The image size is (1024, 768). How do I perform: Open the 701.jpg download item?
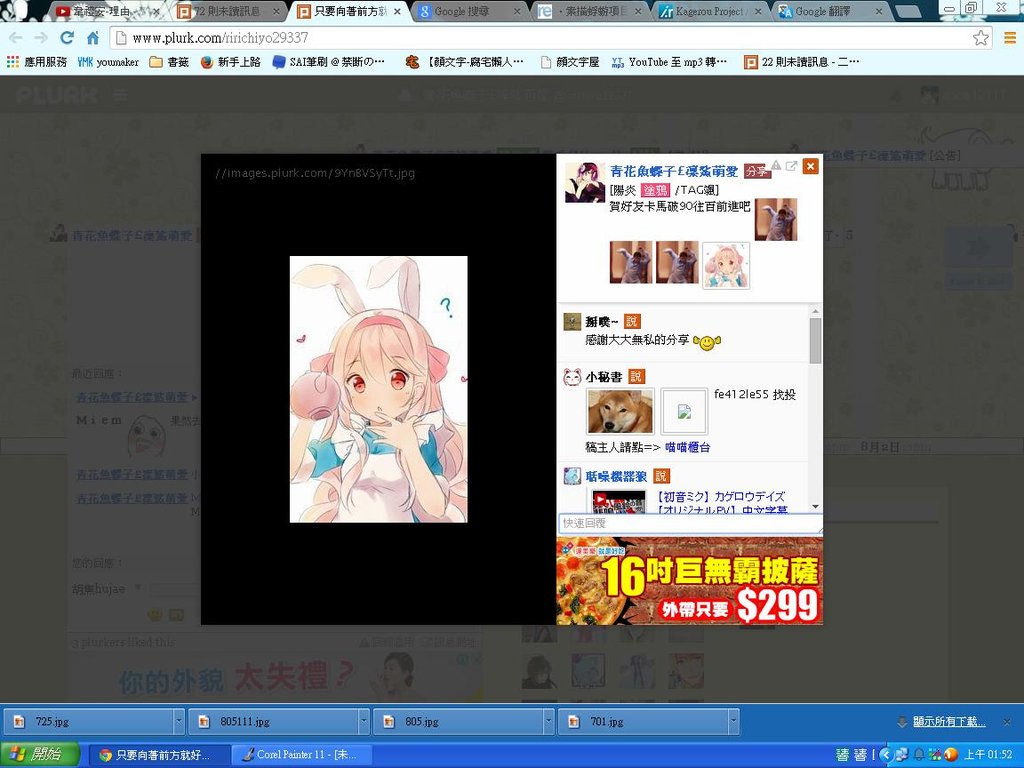click(643, 722)
